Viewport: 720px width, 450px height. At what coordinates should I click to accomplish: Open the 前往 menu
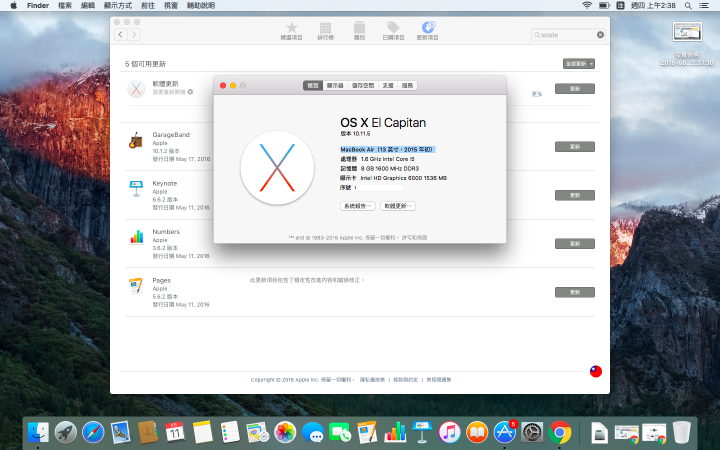(148, 6)
